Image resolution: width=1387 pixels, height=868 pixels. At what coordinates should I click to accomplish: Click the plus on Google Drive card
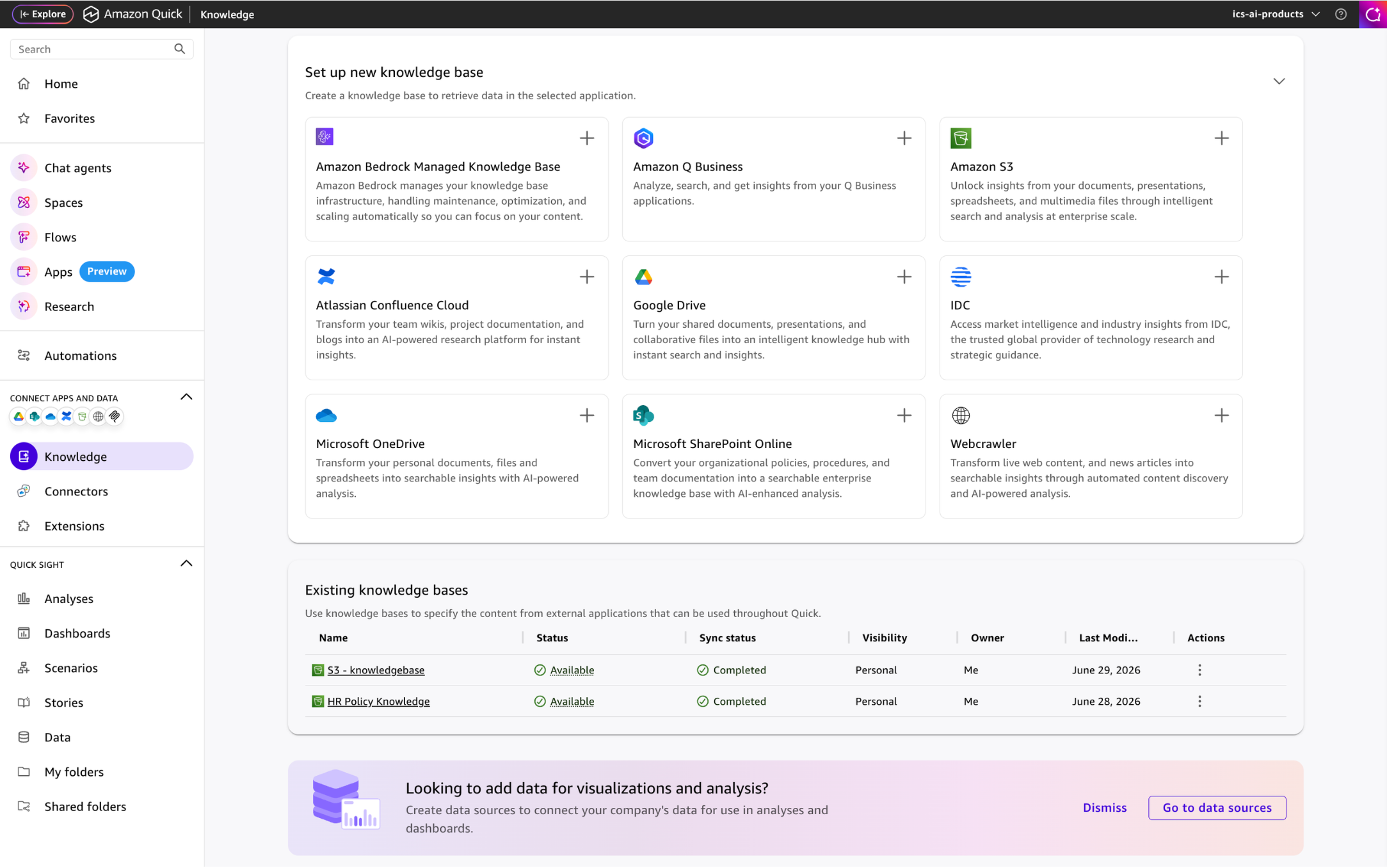click(904, 277)
